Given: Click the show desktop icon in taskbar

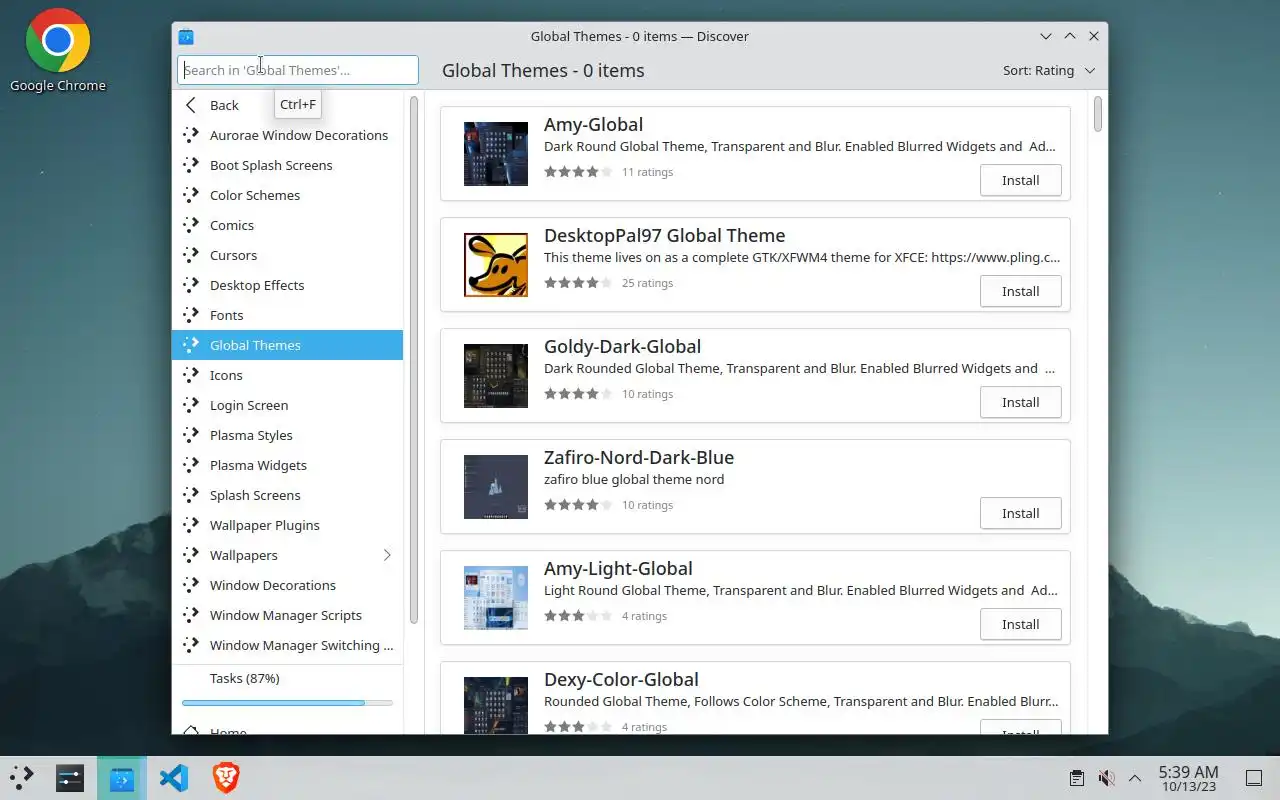Looking at the screenshot, I should tap(1254, 778).
